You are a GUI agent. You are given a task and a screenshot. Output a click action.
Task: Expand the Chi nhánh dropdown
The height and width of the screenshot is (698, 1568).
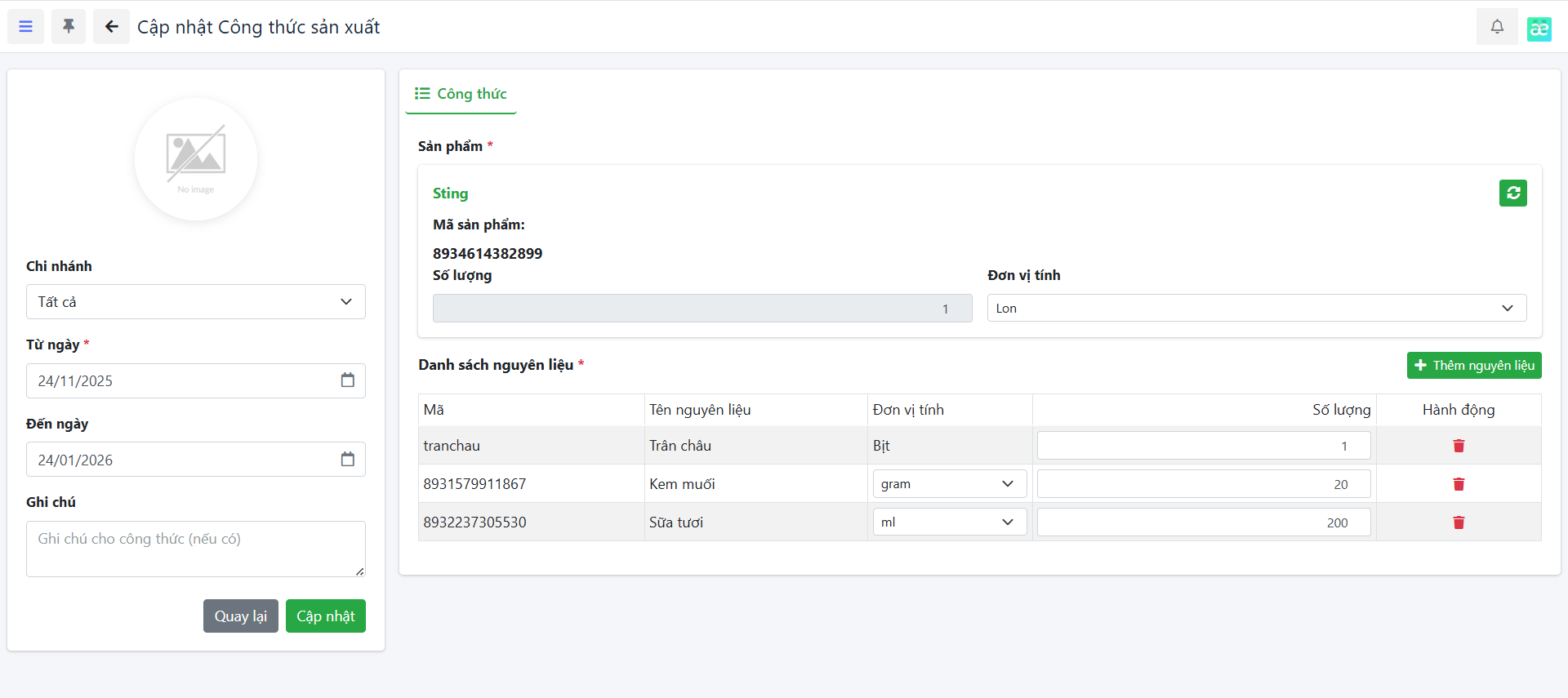coord(196,302)
